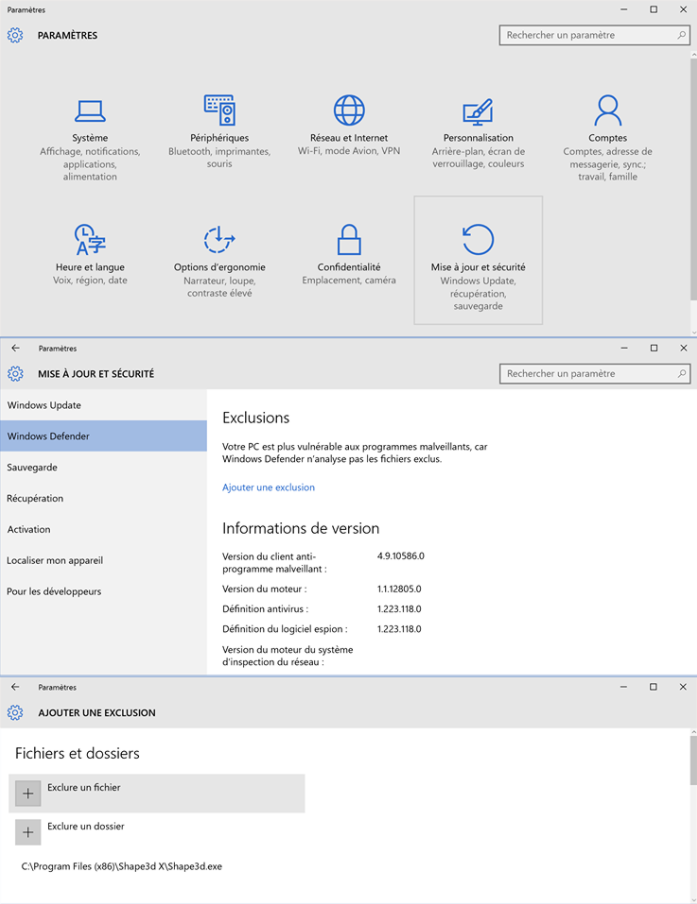Image resolution: width=697 pixels, height=904 pixels.
Task: Select Windows Update in the sidebar
Action: click(x=103, y=405)
